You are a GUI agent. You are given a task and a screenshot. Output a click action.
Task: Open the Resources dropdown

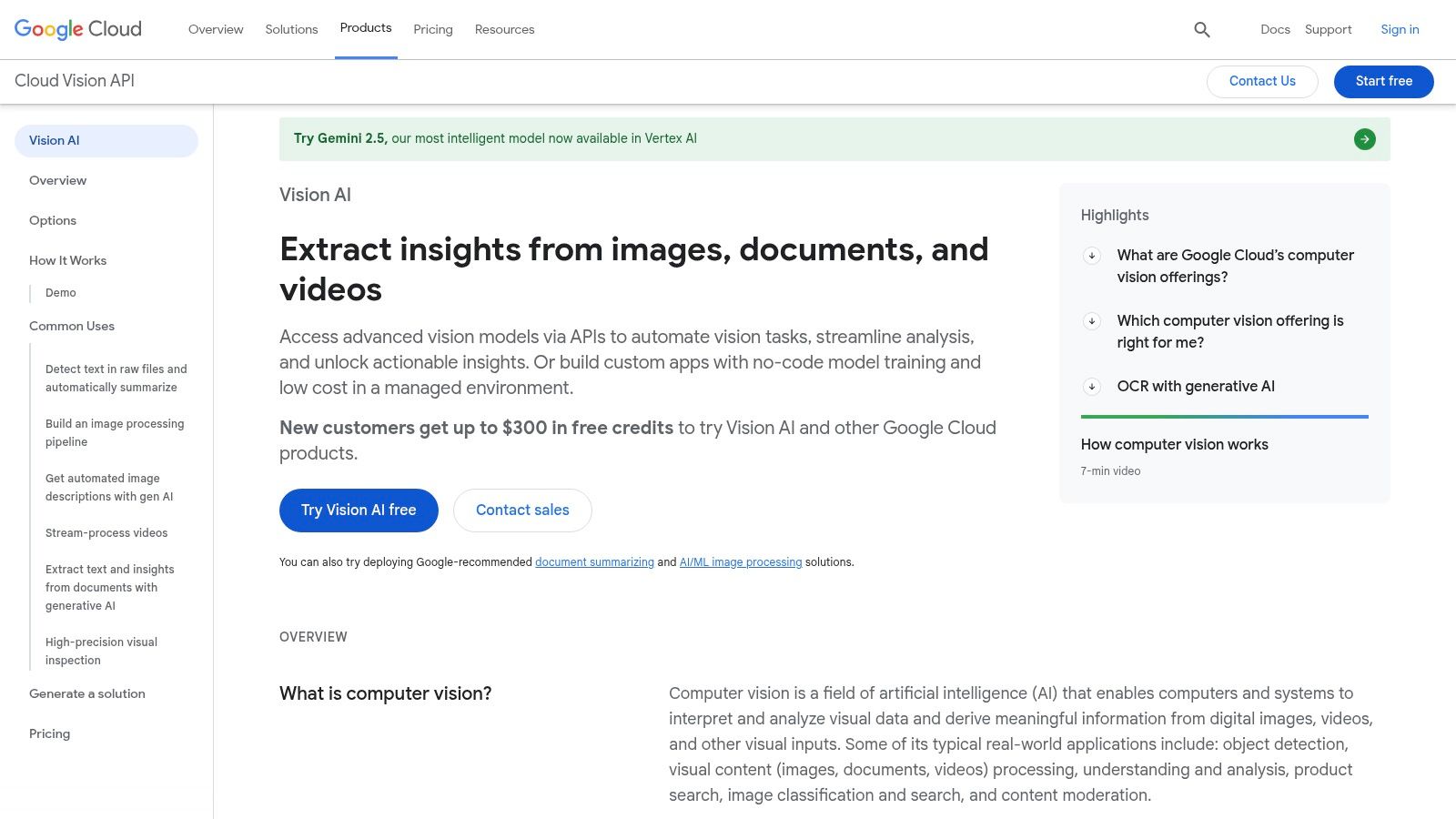pyautogui.click(x=504, y=29)
